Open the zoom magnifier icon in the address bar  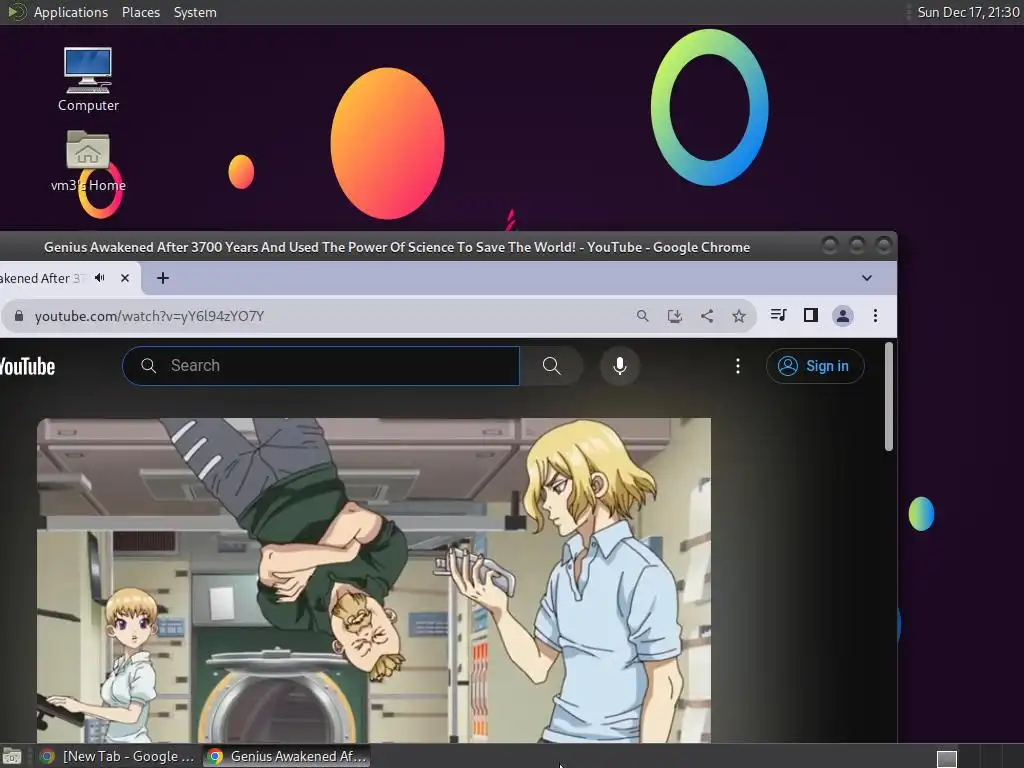[643, 316]
